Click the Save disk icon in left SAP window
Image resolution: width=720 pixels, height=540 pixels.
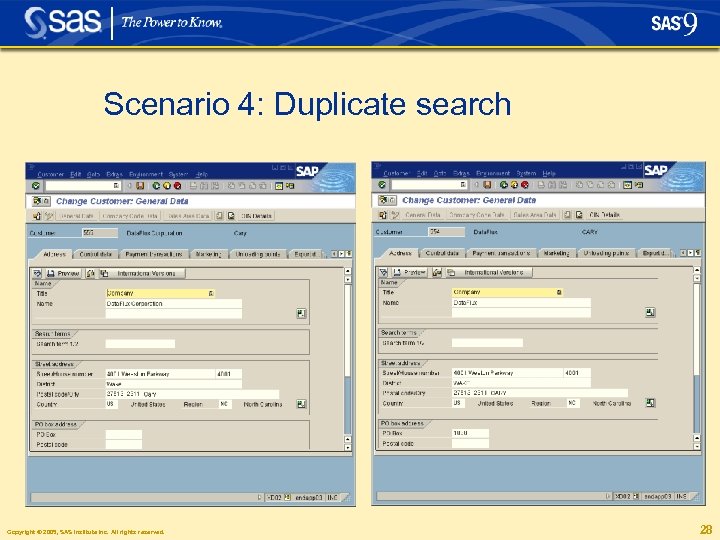141,186
